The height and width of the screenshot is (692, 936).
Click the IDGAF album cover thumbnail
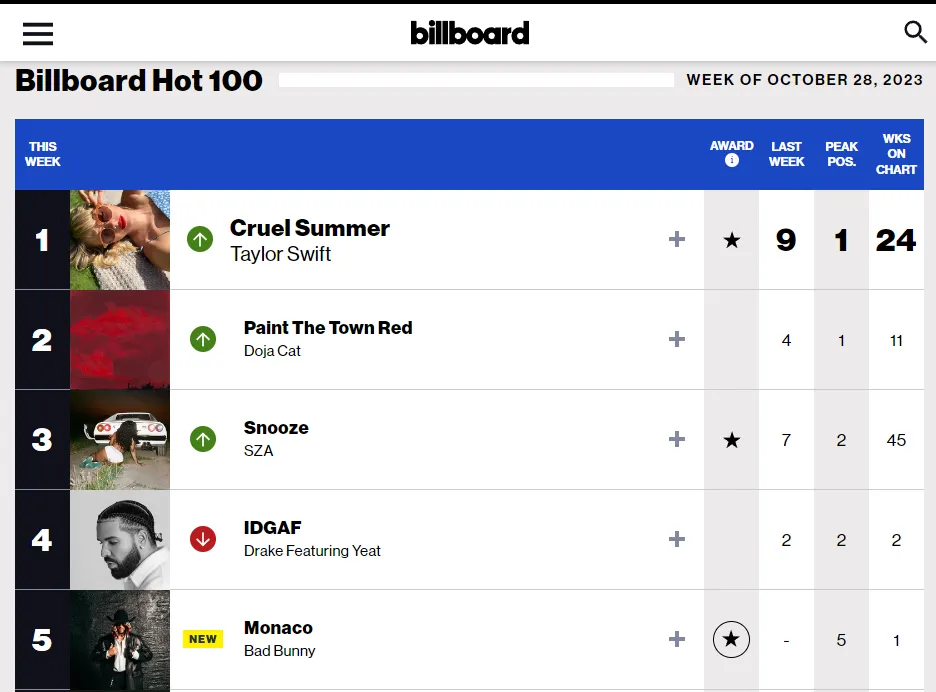120,540
